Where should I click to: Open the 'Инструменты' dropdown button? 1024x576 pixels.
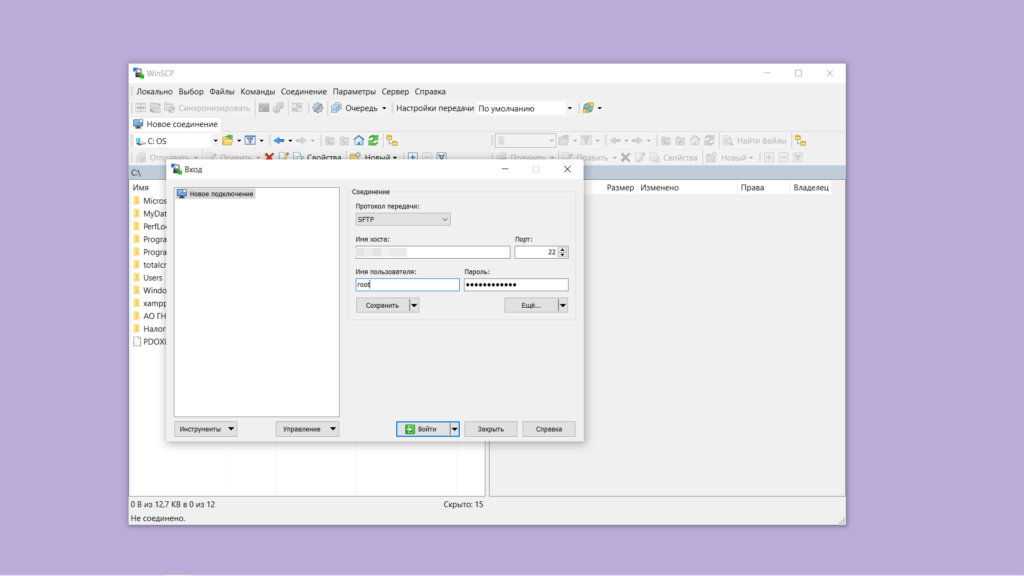coord(206,429)
